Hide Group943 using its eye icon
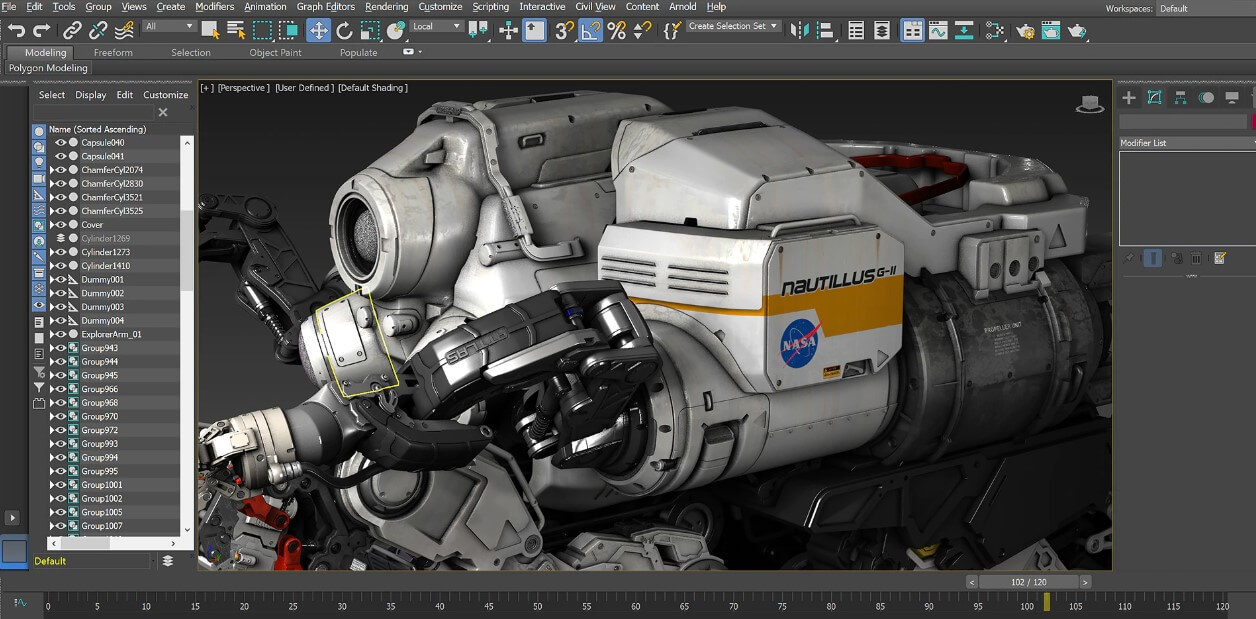 61,348
